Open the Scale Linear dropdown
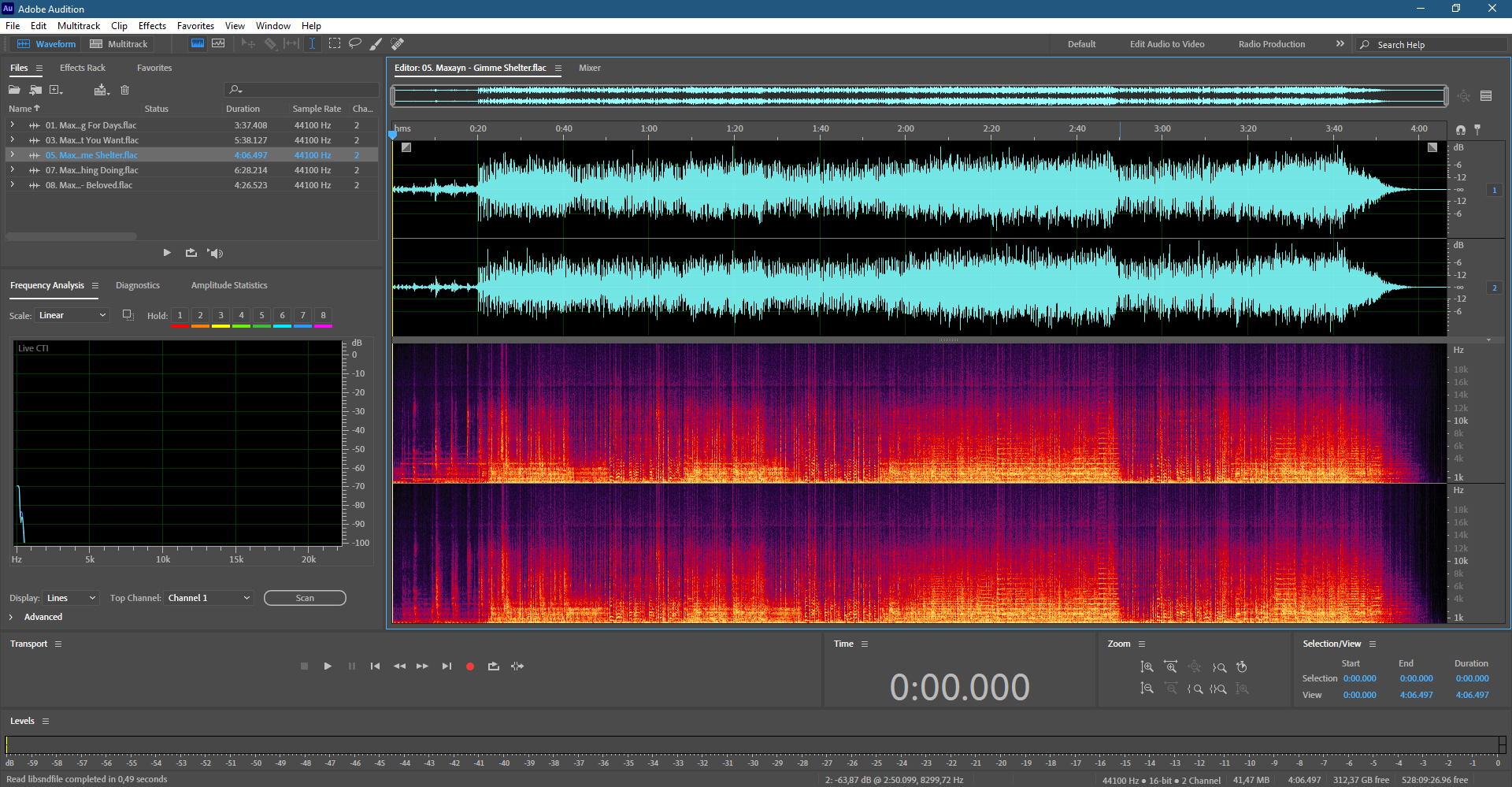The width and height of the screenshot is (1512, 787). 72,315
